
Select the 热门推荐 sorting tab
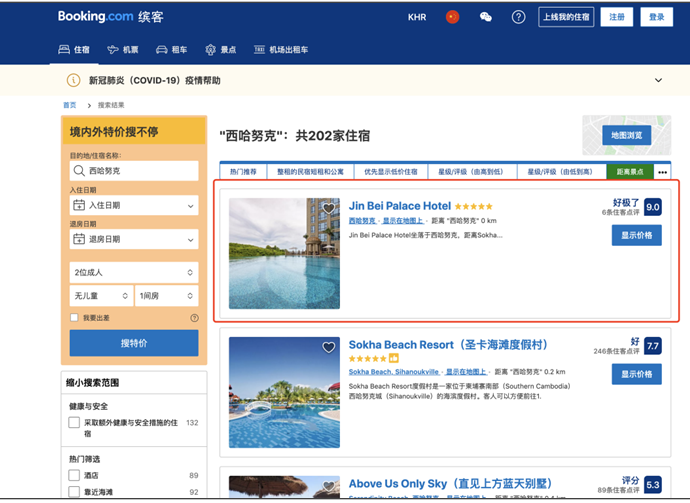(x=241, y=172)
